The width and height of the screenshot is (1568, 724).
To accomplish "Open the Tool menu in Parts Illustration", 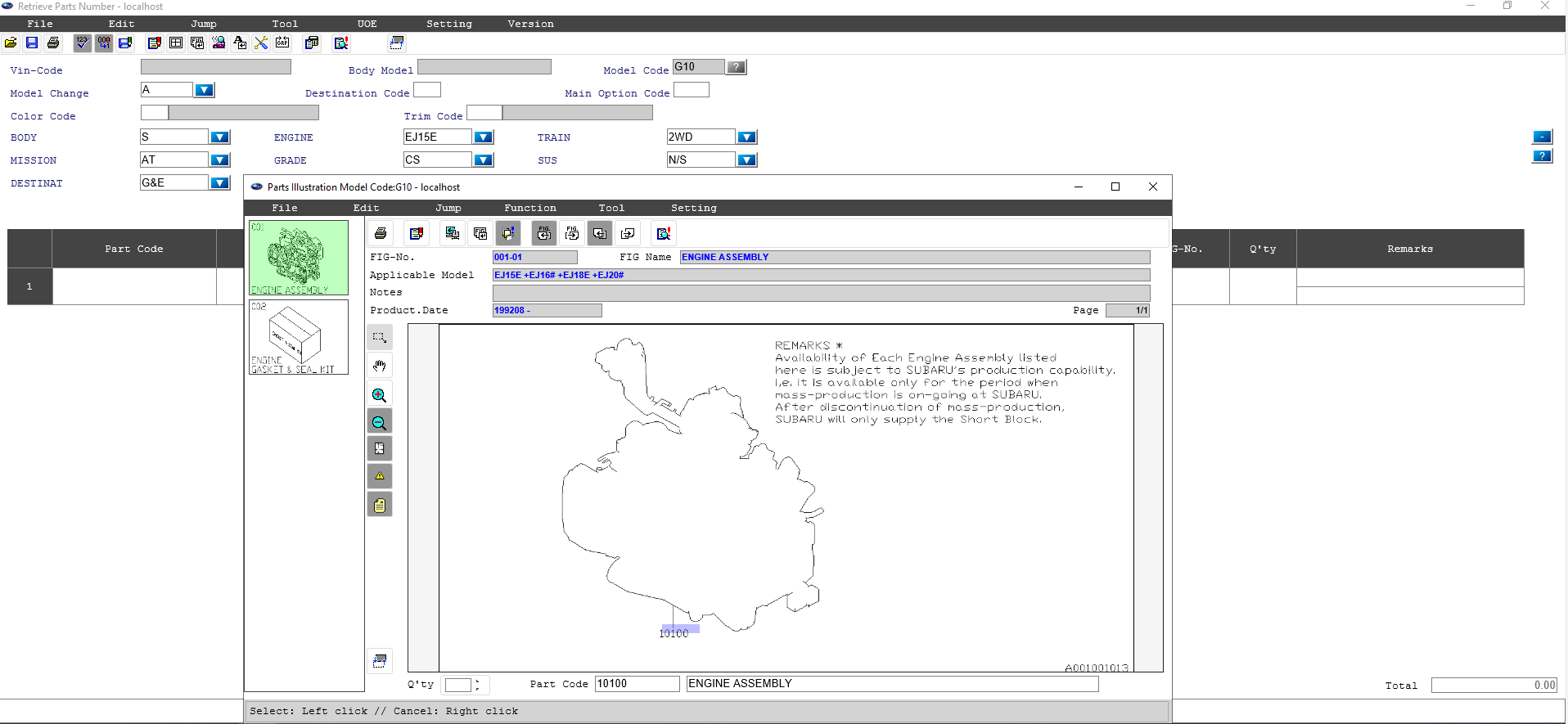I will pos(611,208).
